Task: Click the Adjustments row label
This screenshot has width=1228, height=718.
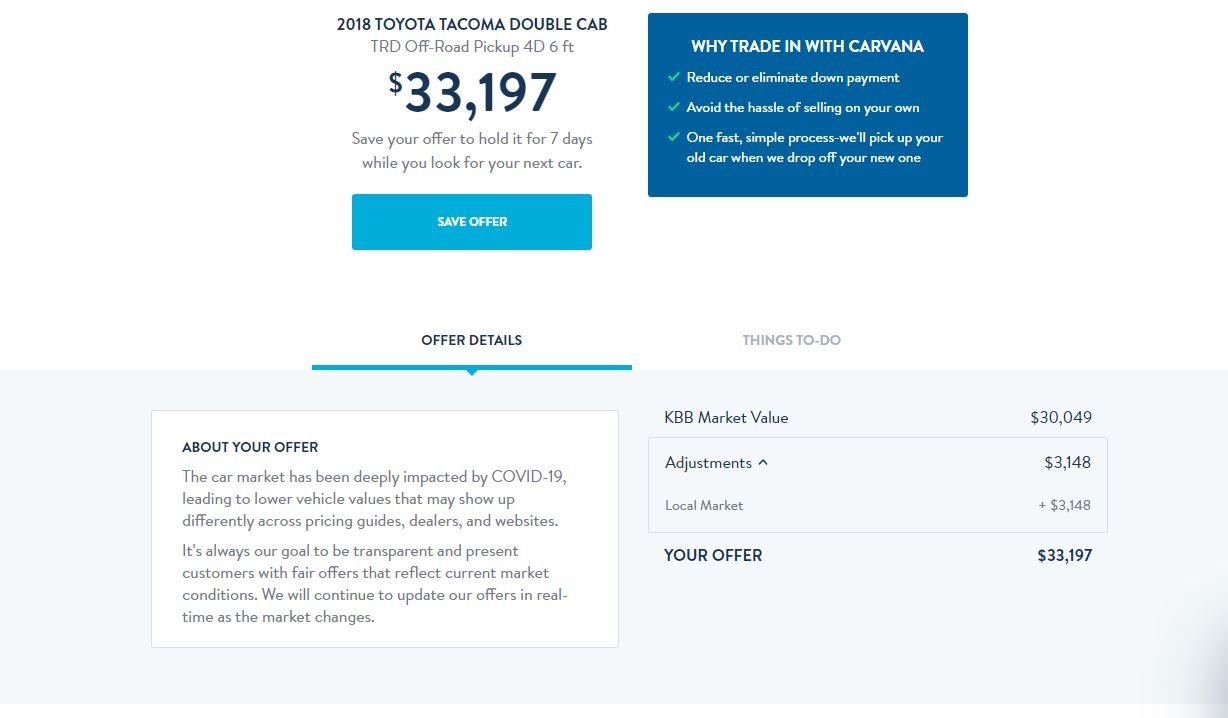Action: click(708, 463)
